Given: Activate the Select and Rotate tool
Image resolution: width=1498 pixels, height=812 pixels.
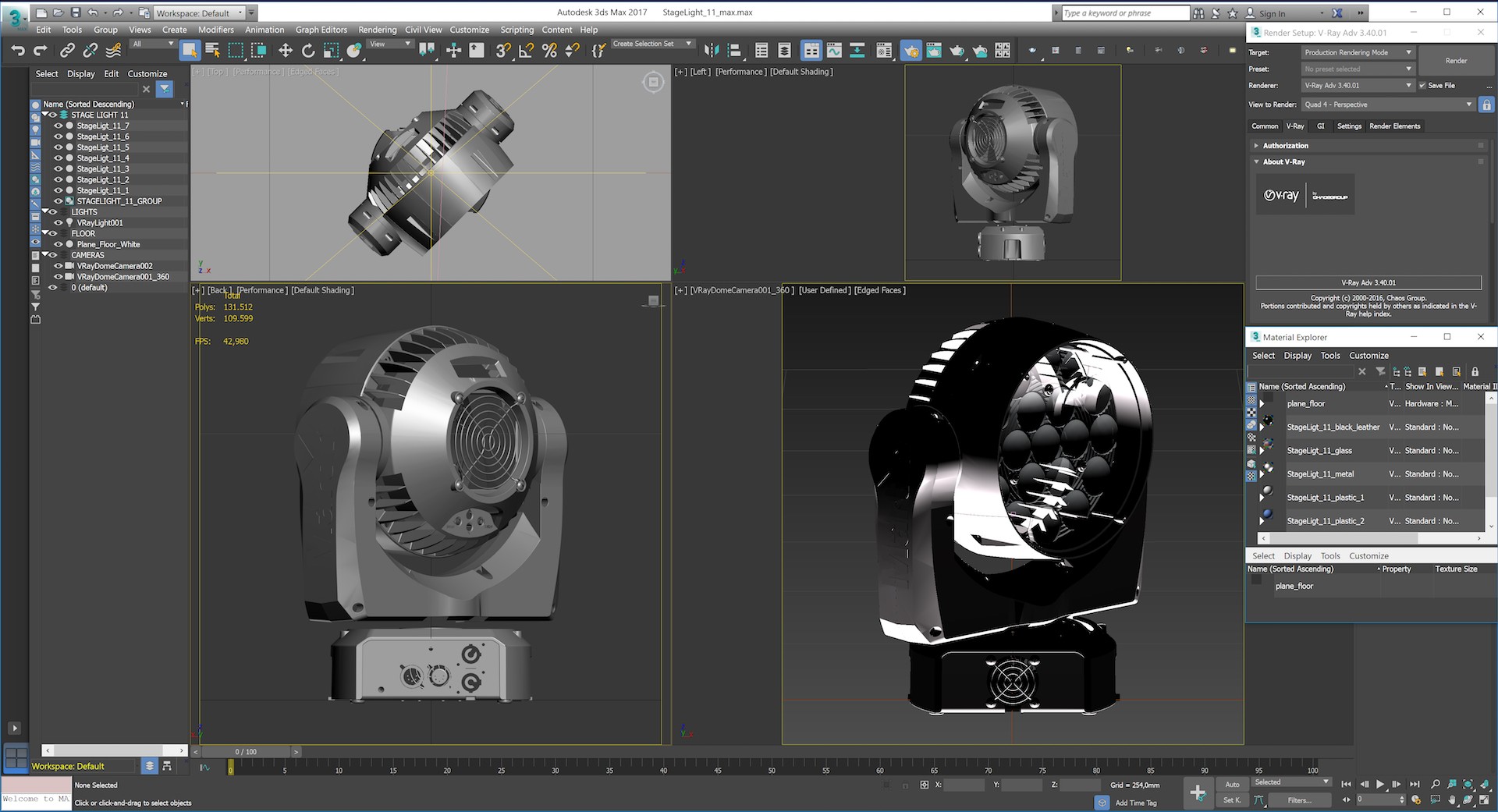Looking at the screenshot, I should (309, 50).
